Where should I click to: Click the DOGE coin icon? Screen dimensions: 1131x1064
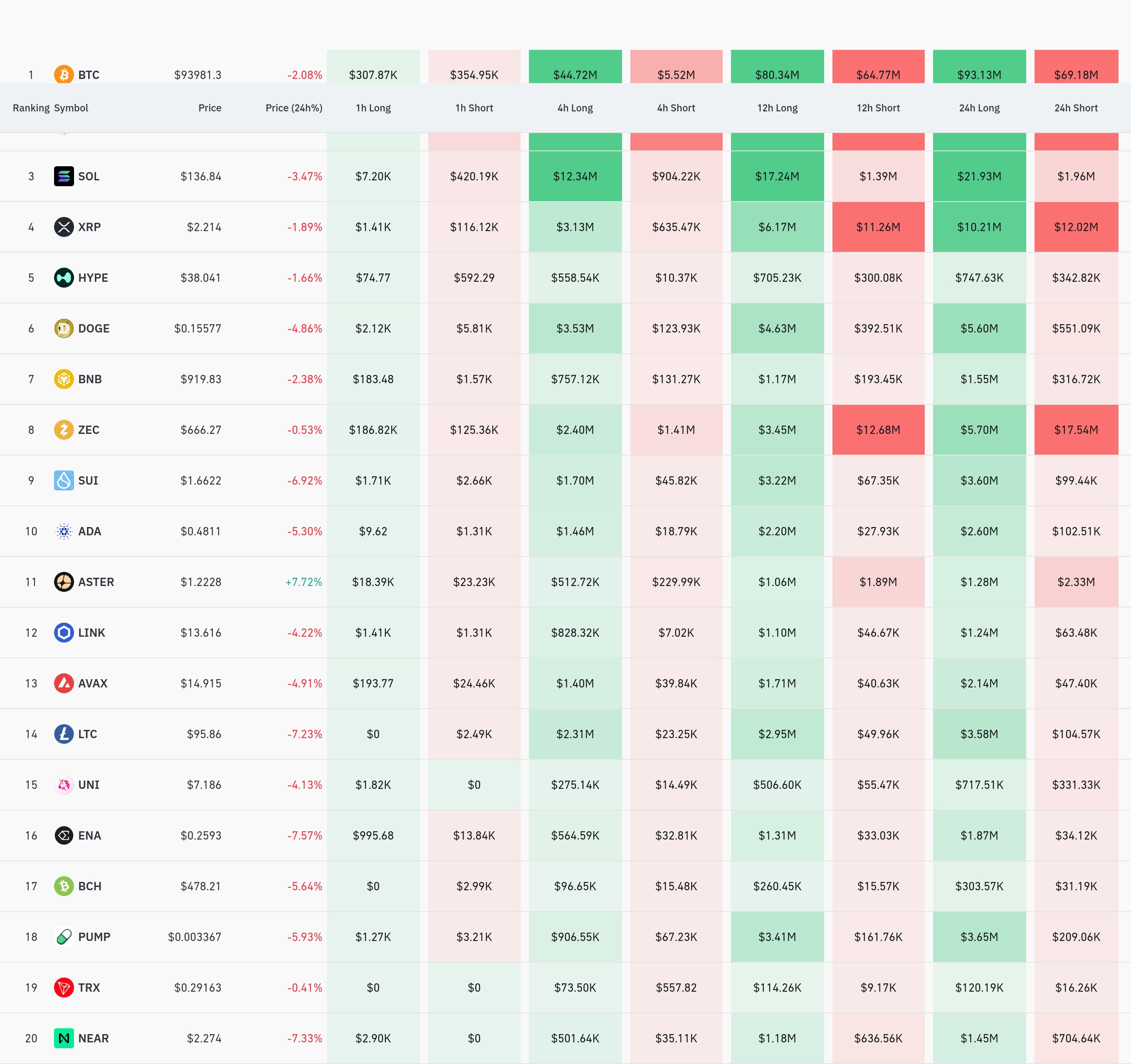click(64, 328)
